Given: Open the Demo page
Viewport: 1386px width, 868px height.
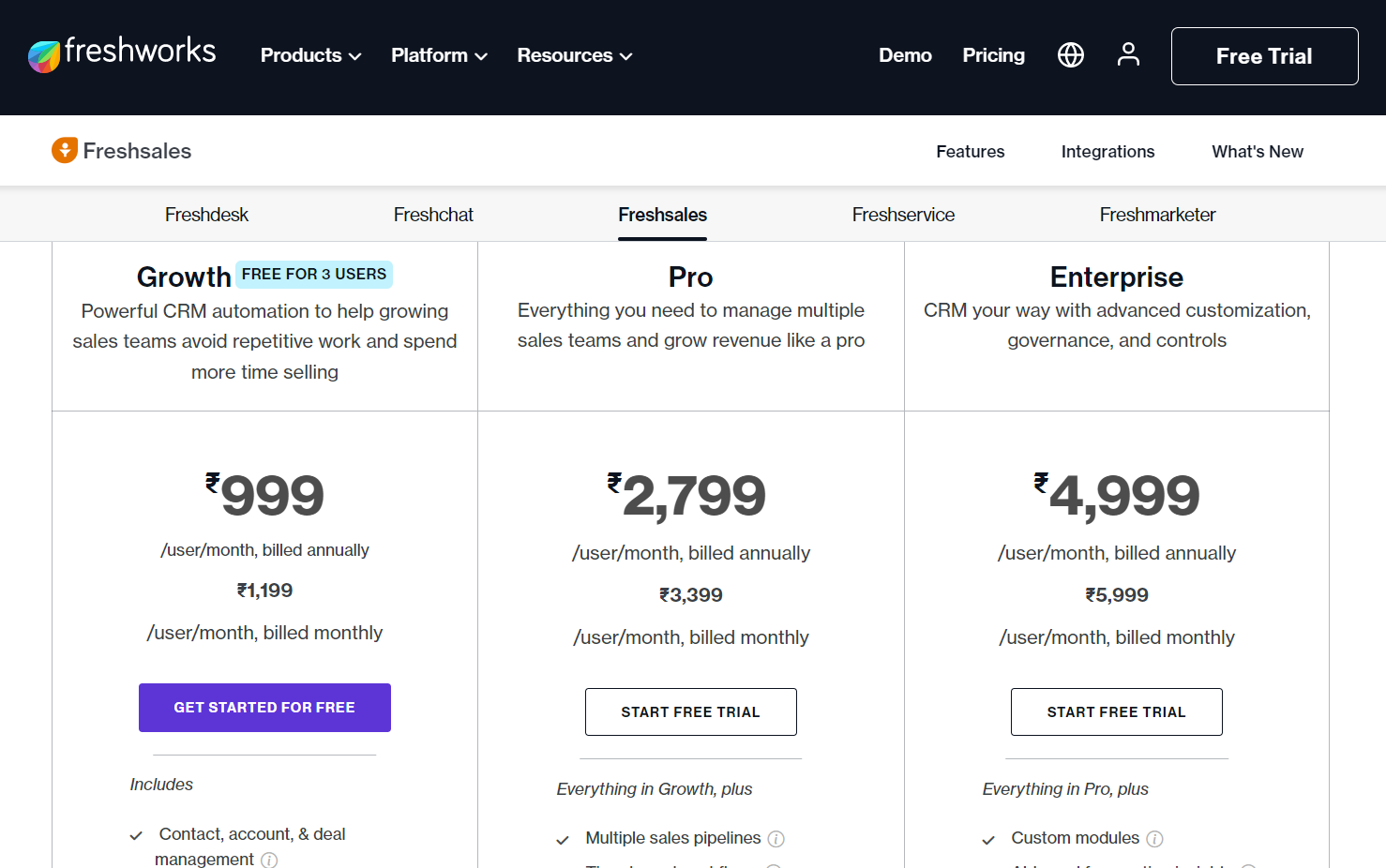Looking at the screenshot, I should [x=905, y=55].
